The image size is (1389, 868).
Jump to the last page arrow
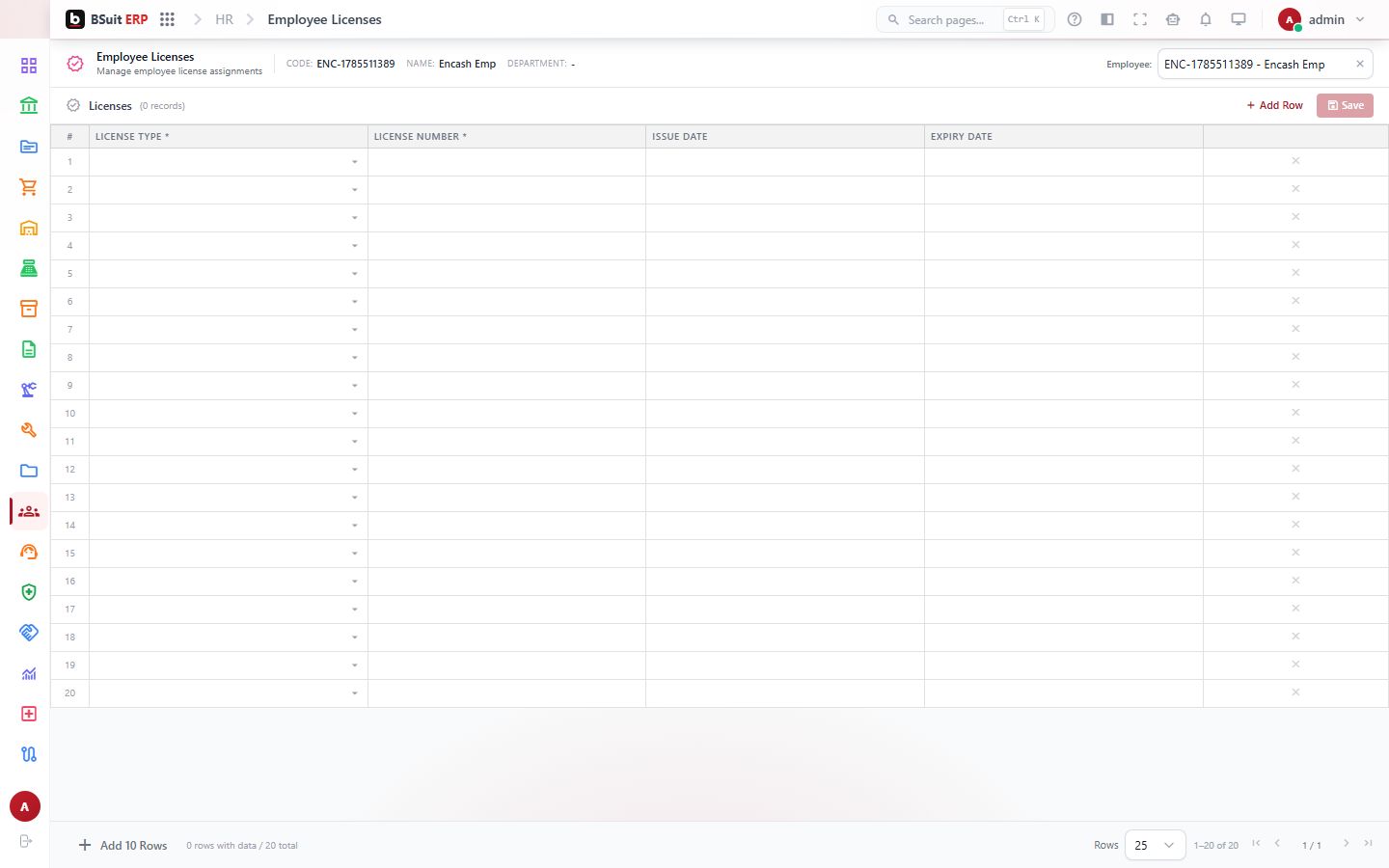(x=1368, y=844)
